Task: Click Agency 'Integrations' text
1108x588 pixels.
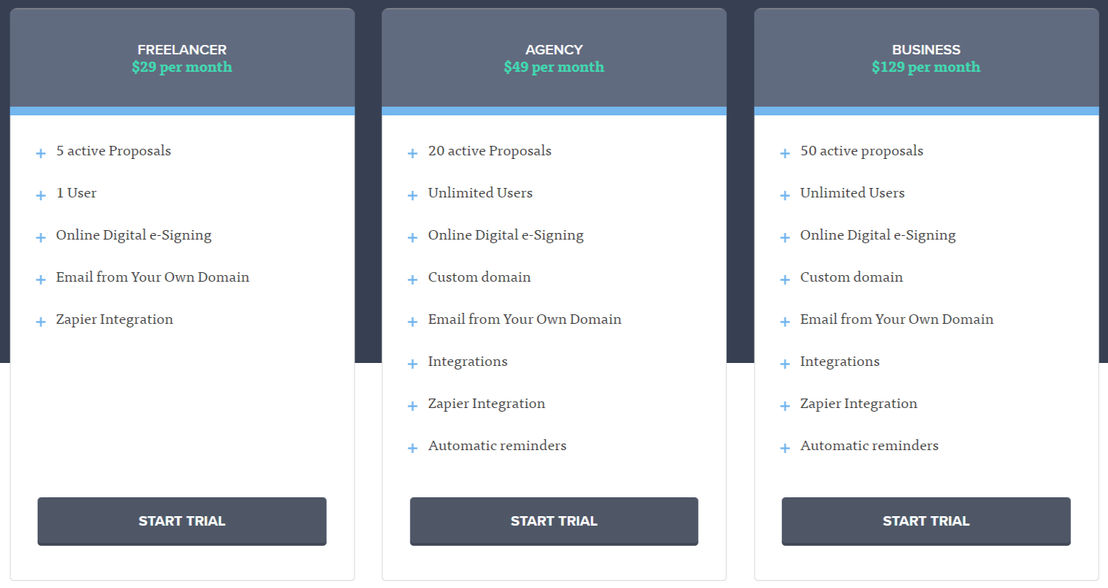Action: [468, 362]
